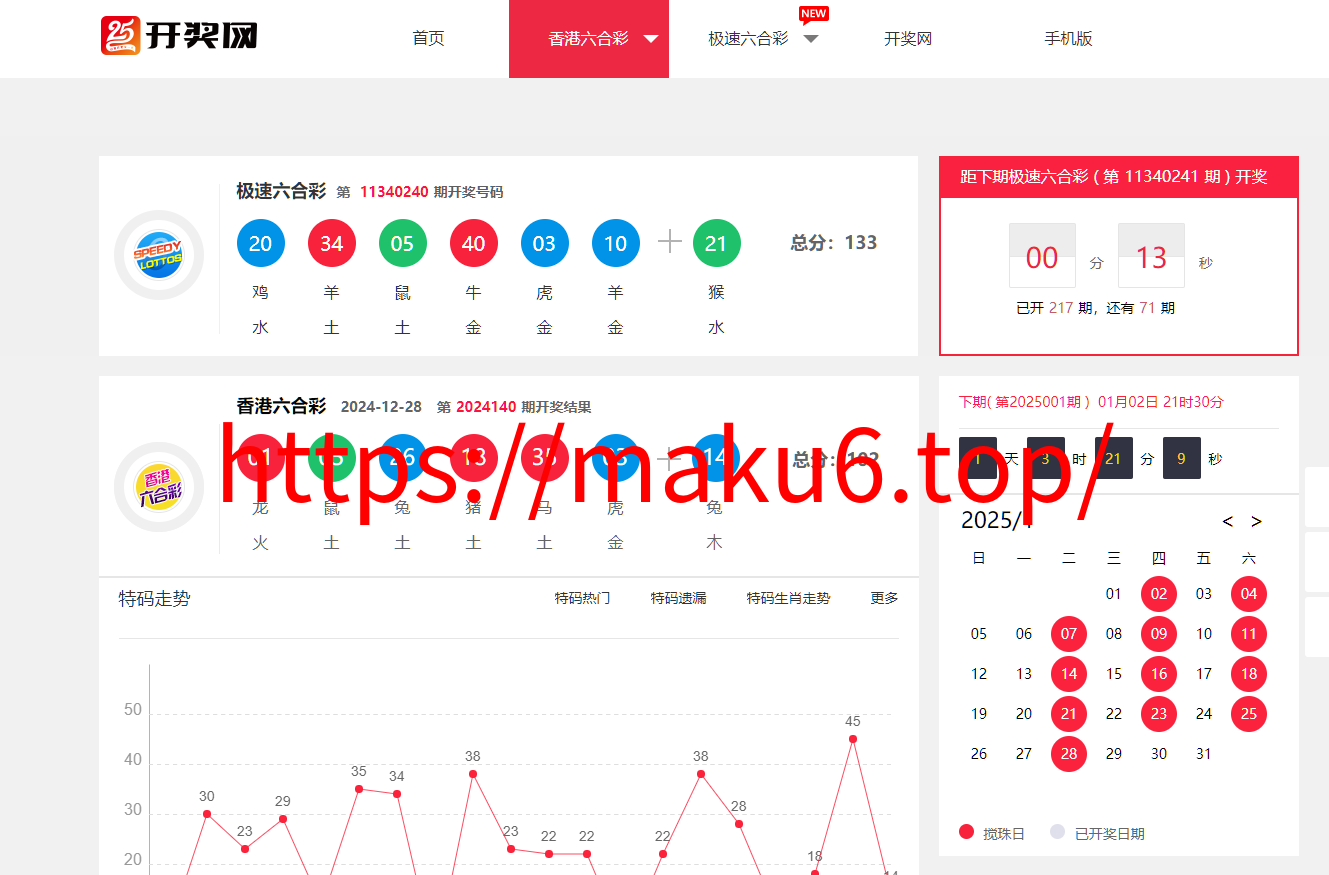1329x875 pixels.
Task: Open the 手机版 nav link
Action: pos(1068,39)
